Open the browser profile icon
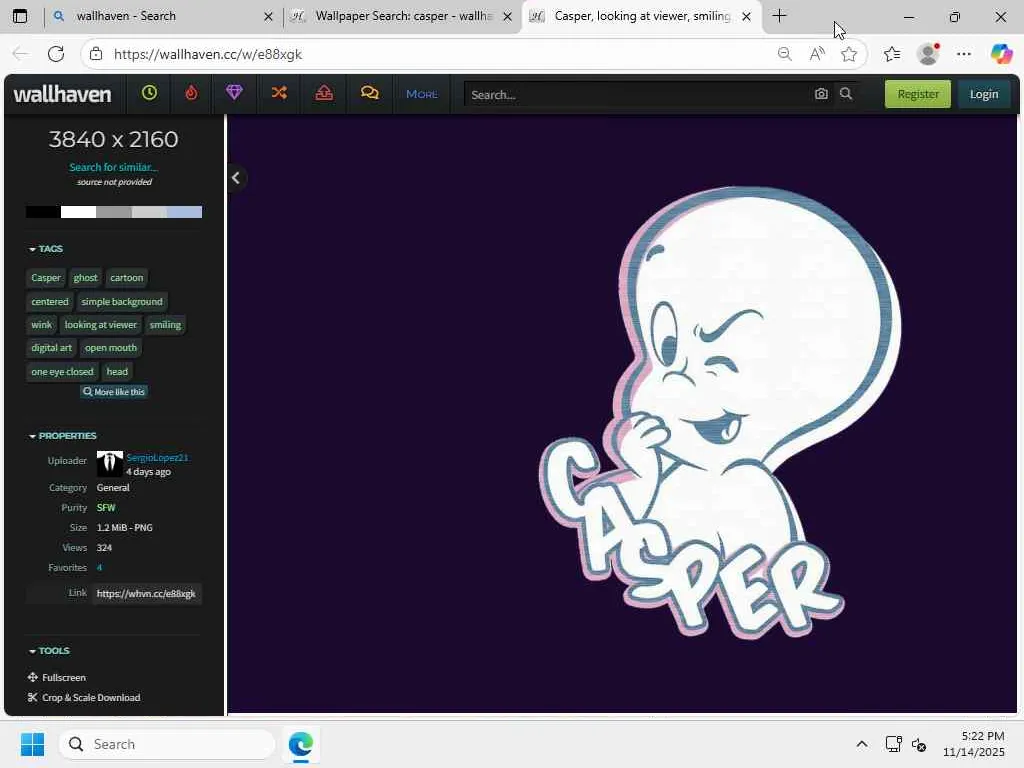Viewport: 1024px width, 768px height. point(928,54)
